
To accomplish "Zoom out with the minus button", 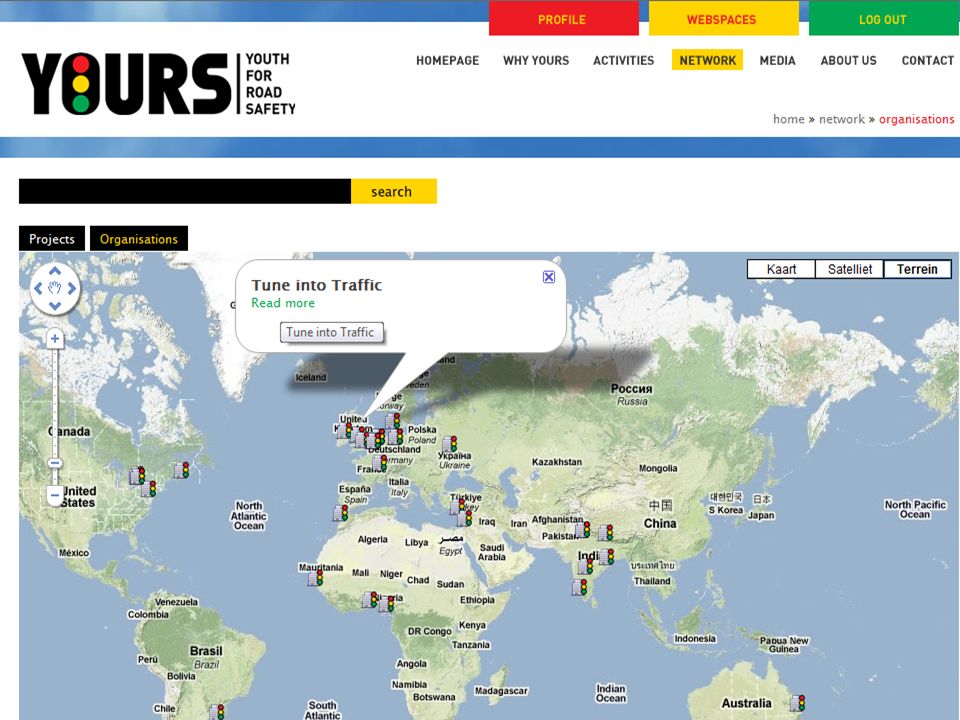I will (x=55, y=495).
